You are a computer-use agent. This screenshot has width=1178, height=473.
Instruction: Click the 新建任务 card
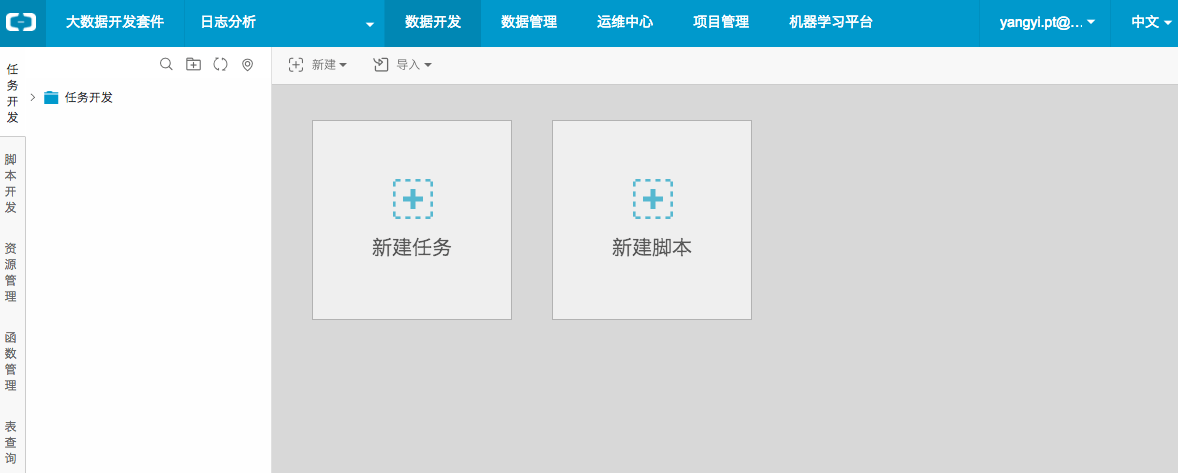coord(412,220)
